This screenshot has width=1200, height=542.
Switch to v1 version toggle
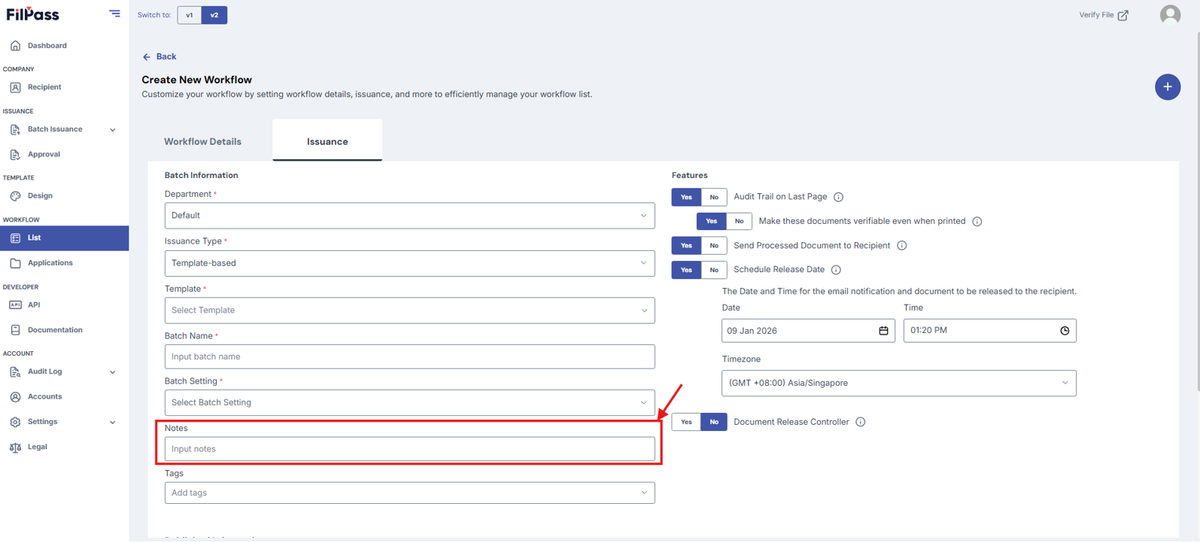click(189, 15)
